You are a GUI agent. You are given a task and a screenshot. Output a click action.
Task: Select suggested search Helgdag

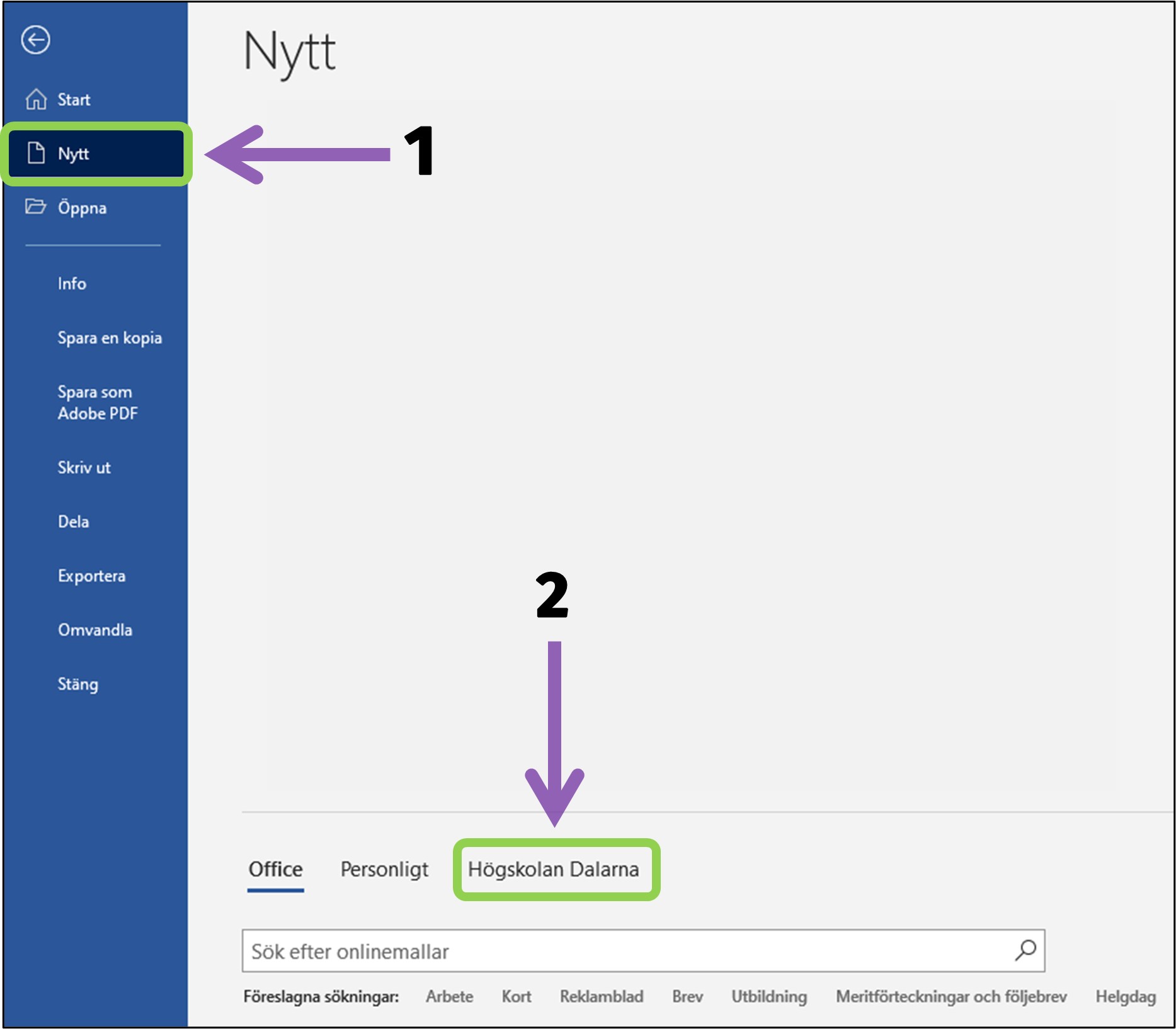(x=1126, y=997)
